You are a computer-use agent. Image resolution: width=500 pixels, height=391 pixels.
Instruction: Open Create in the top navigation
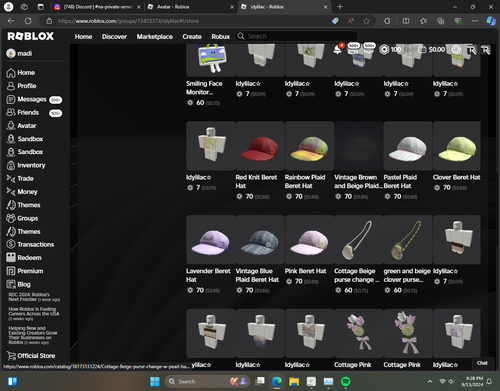coord(192,37)
